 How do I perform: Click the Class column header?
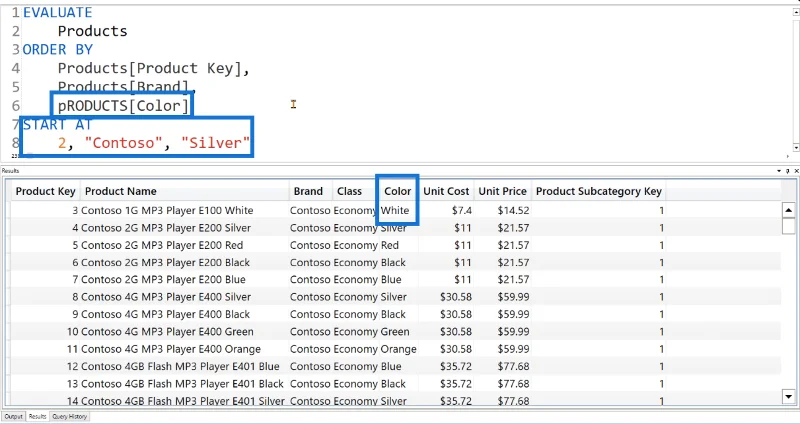point(356,191)
